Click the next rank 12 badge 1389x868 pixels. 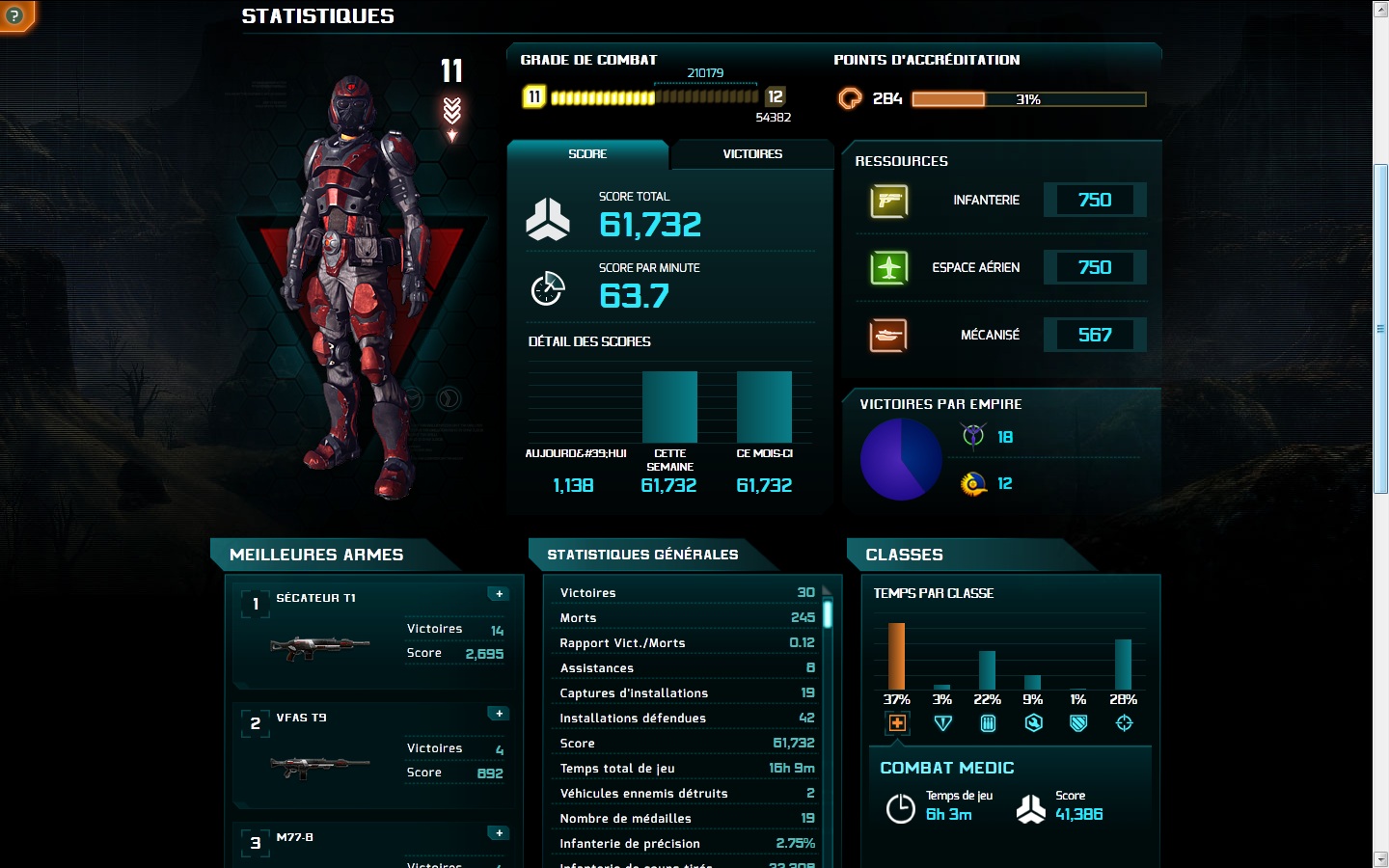776,96
